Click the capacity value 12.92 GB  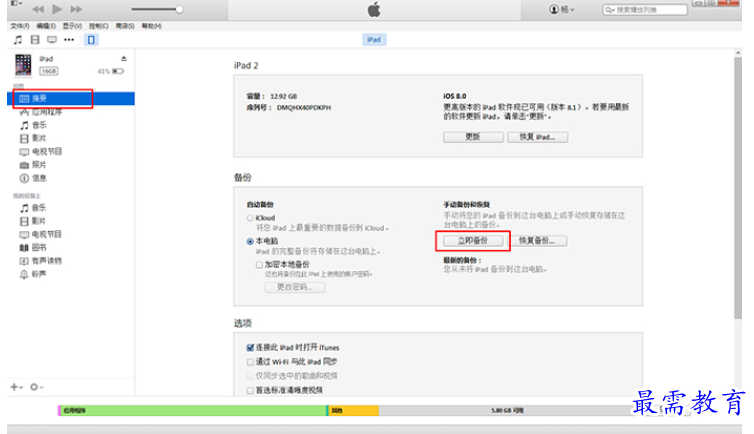click(284, 96)
